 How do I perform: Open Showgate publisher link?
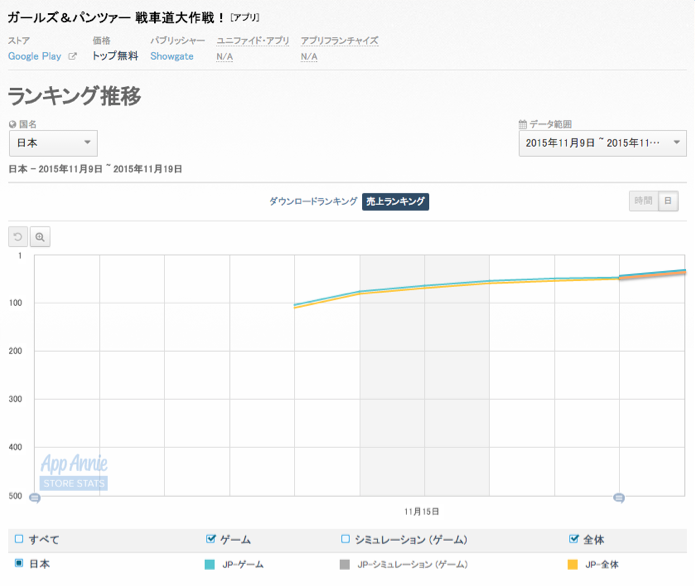(x=172, y=56)
